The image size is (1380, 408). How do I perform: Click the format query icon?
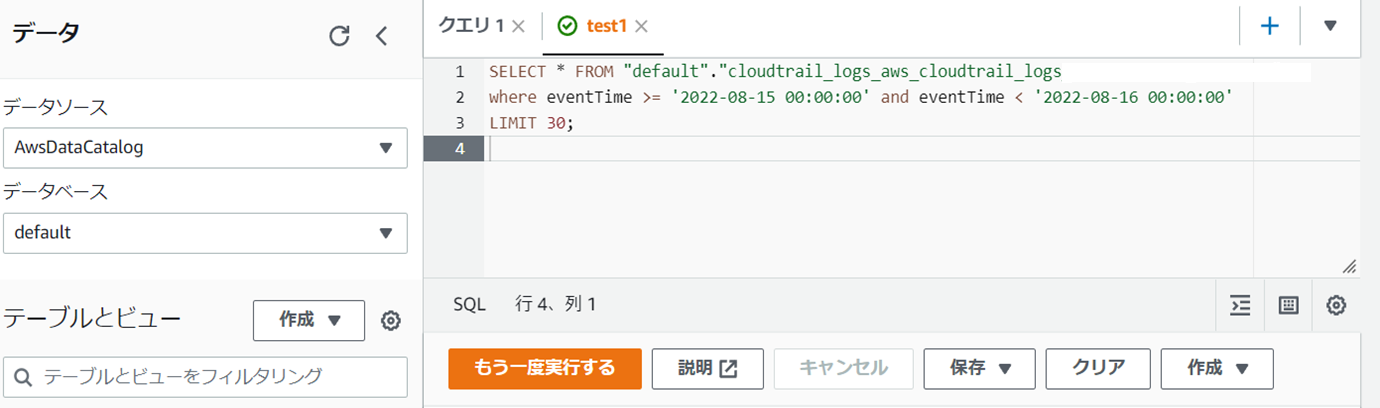(x=1240, y=305)
